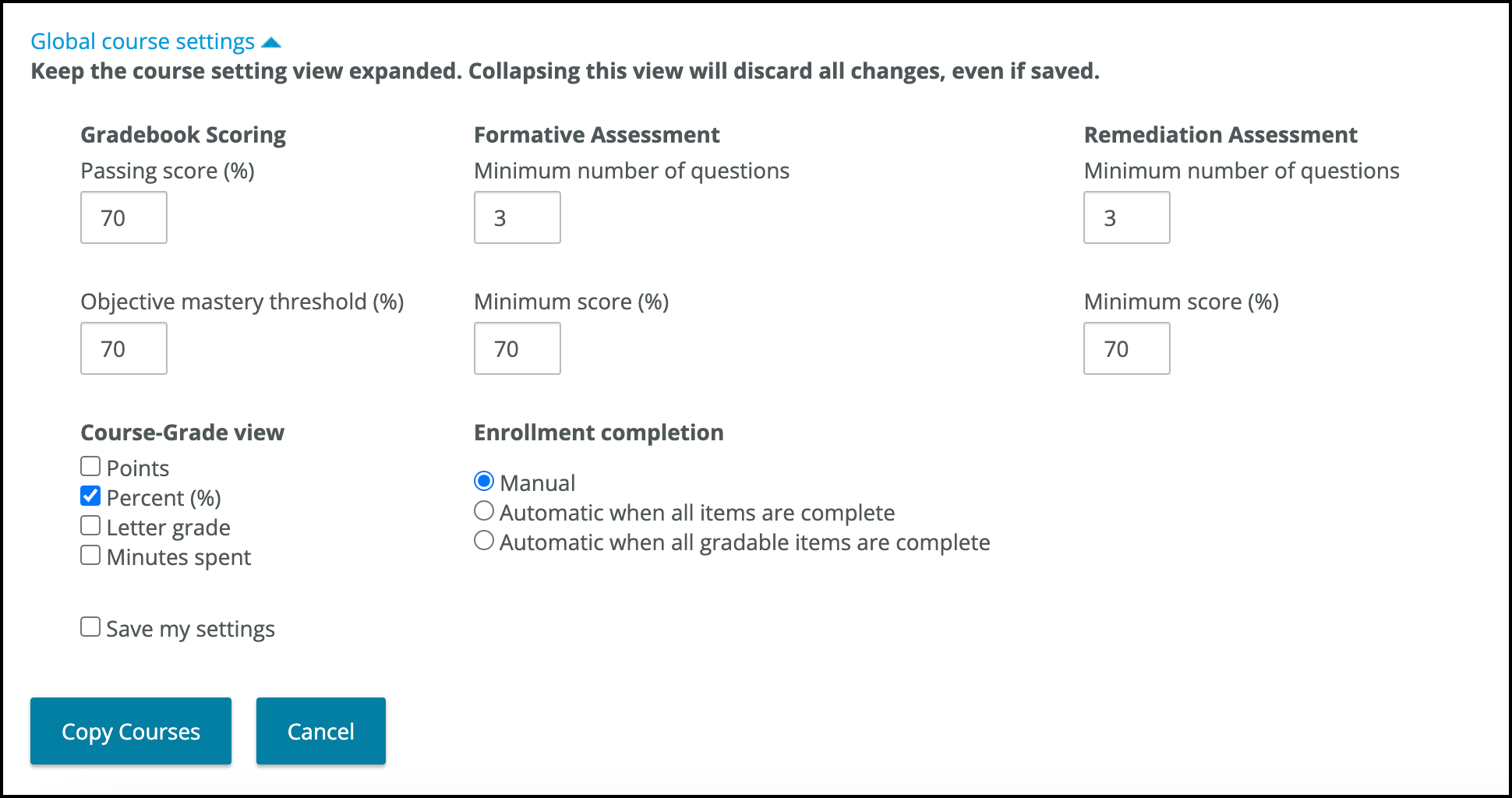Tick the Letter grade checkbox

point(90,525)
